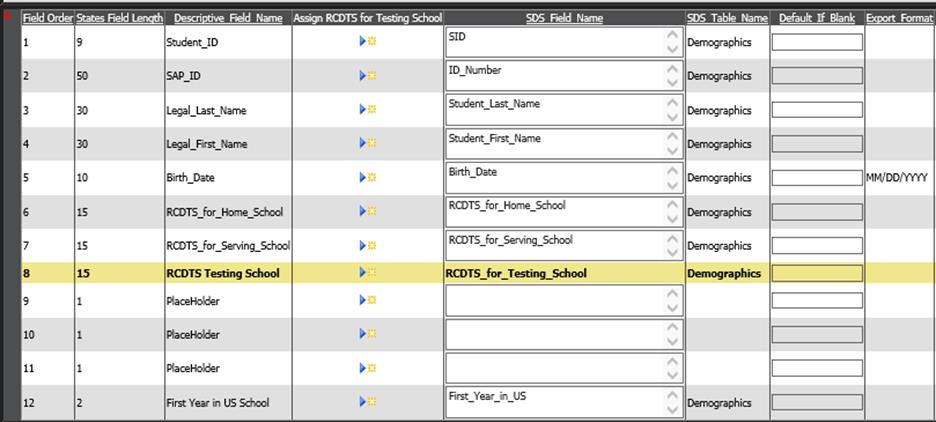936x422 pixels.
Task: Click the assign icon in the Birth_Date row
Action: tap(367, 177)
